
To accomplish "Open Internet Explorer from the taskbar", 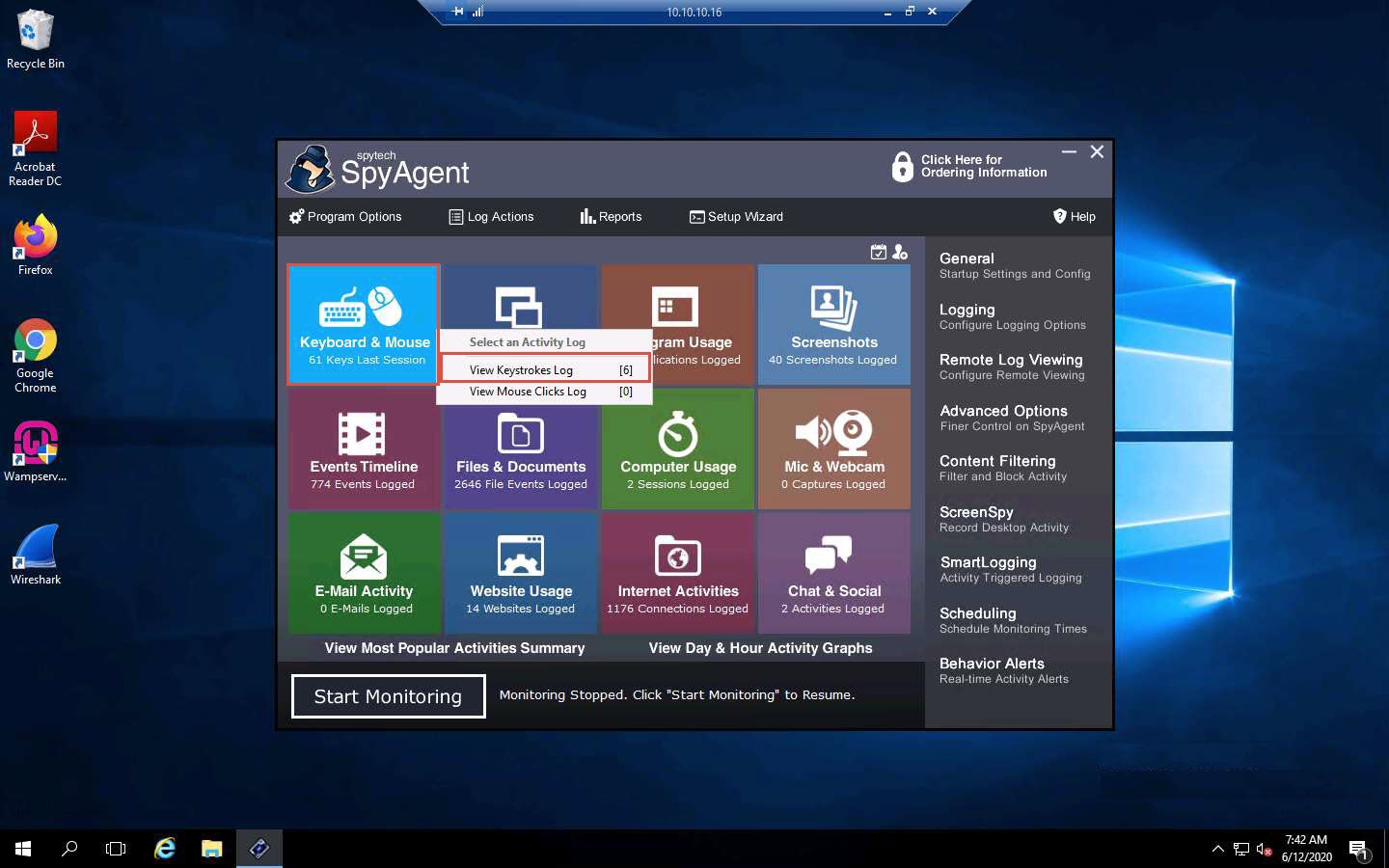I will [165, 849].
